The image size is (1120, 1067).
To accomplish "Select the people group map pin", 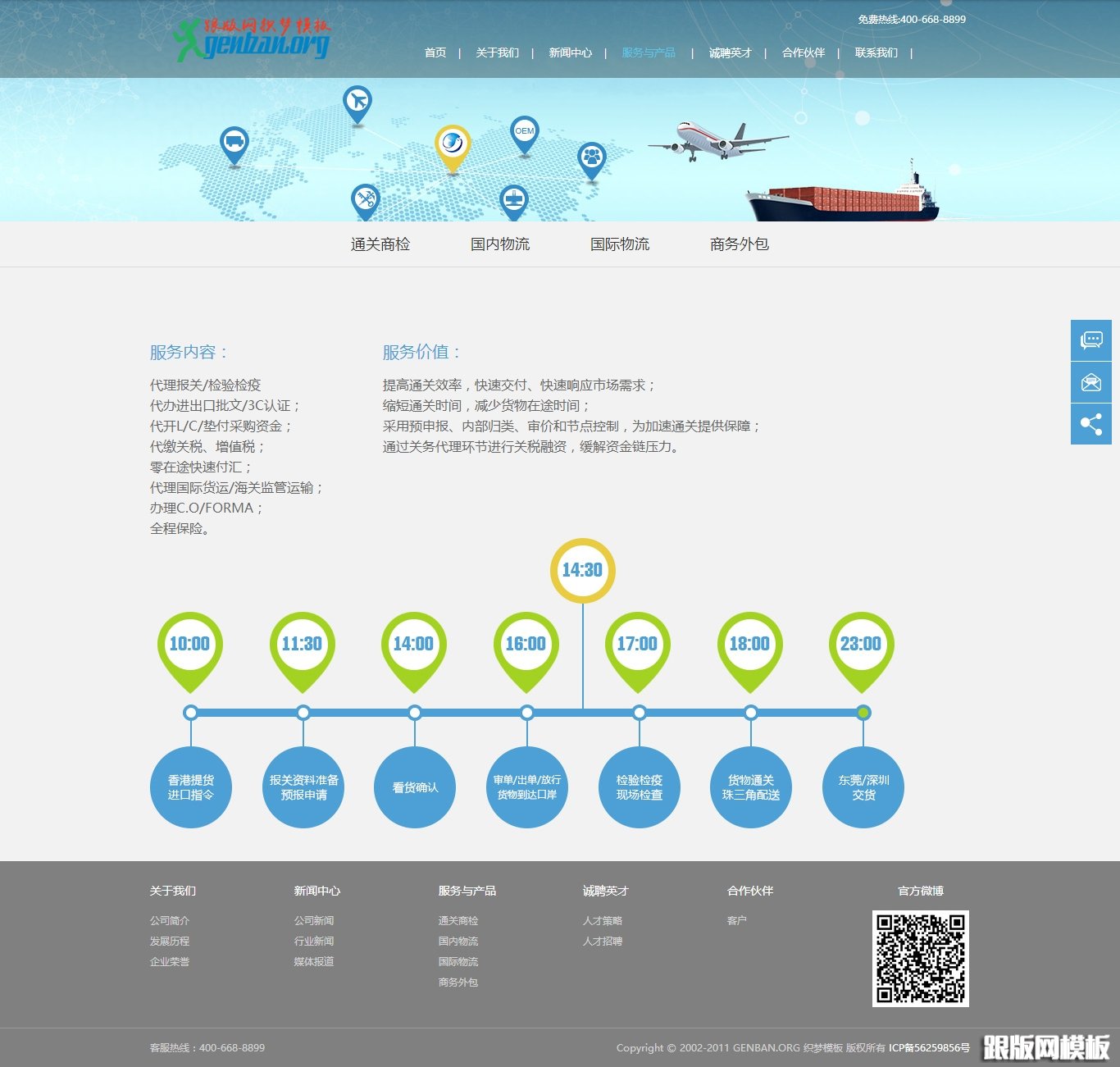I will (591, 157).
